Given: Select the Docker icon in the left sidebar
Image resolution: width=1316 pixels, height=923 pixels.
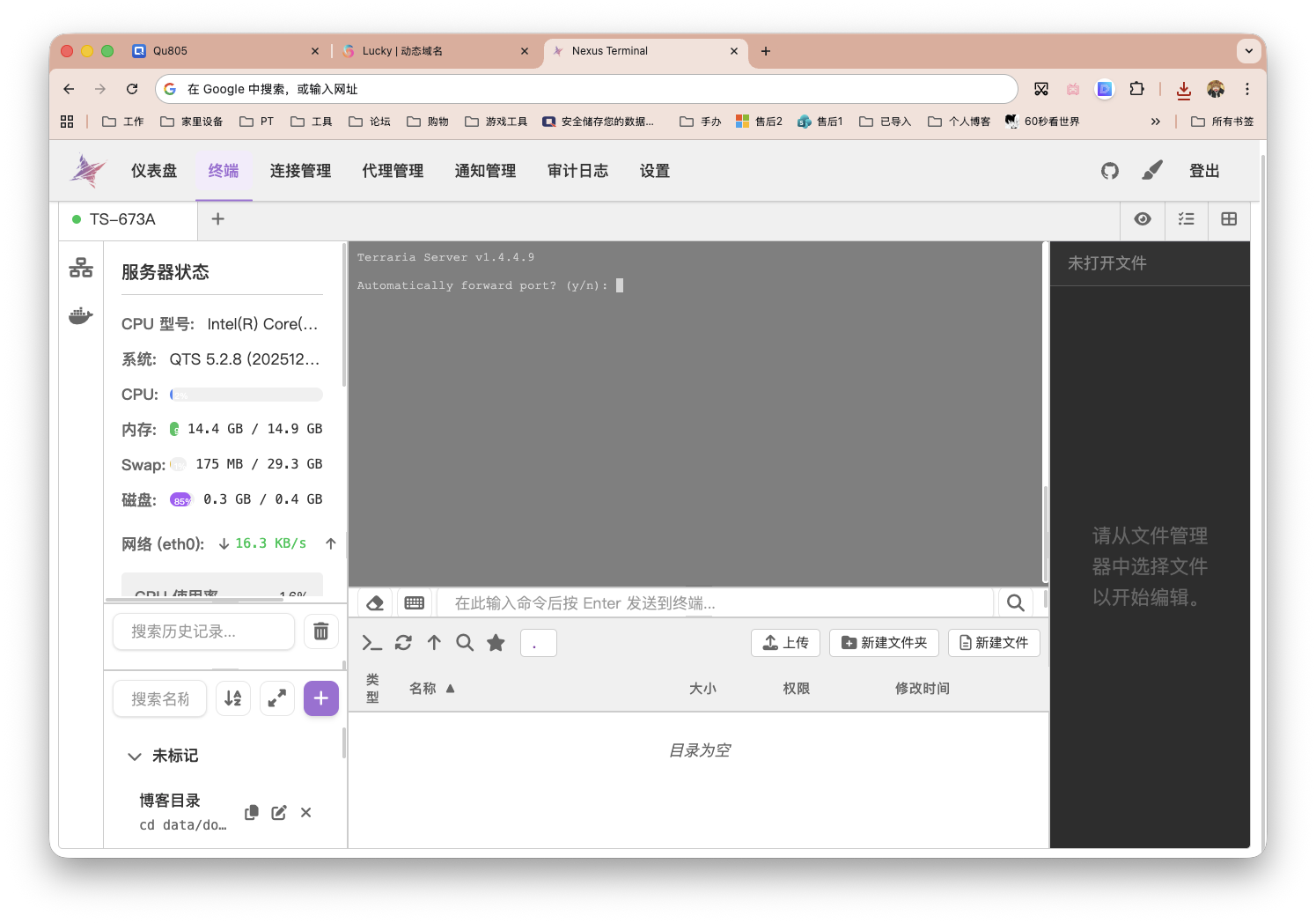Looking at the screenshot, I should coord(80,315).
